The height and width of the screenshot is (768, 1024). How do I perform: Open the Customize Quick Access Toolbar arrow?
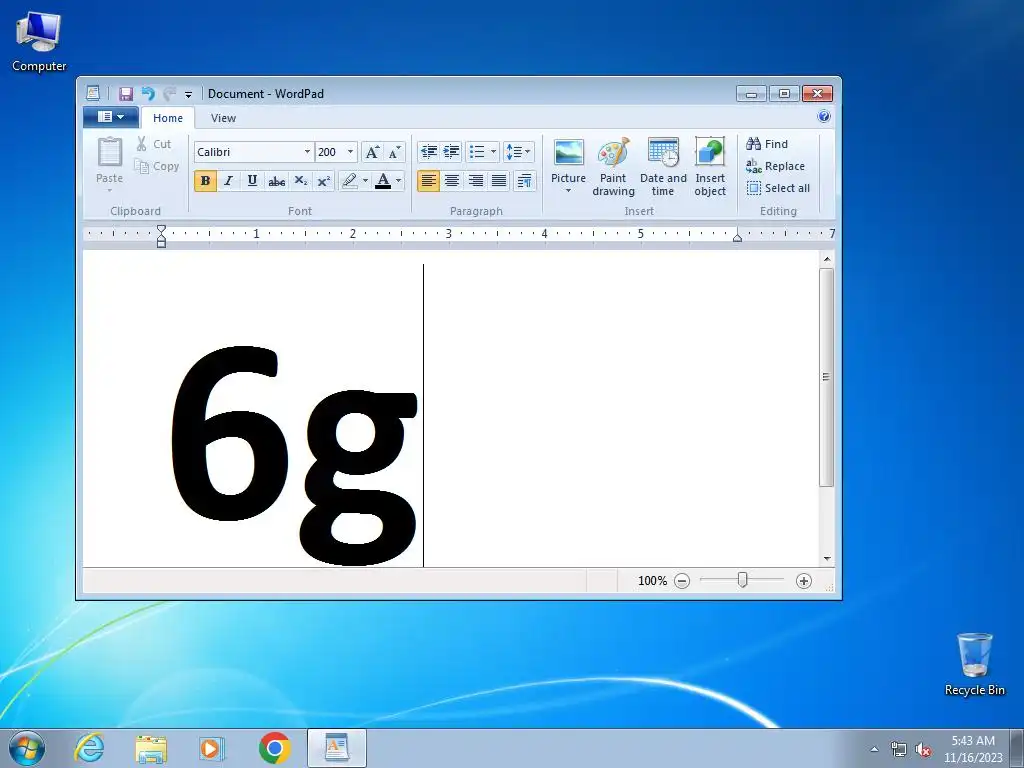(188, 94)
